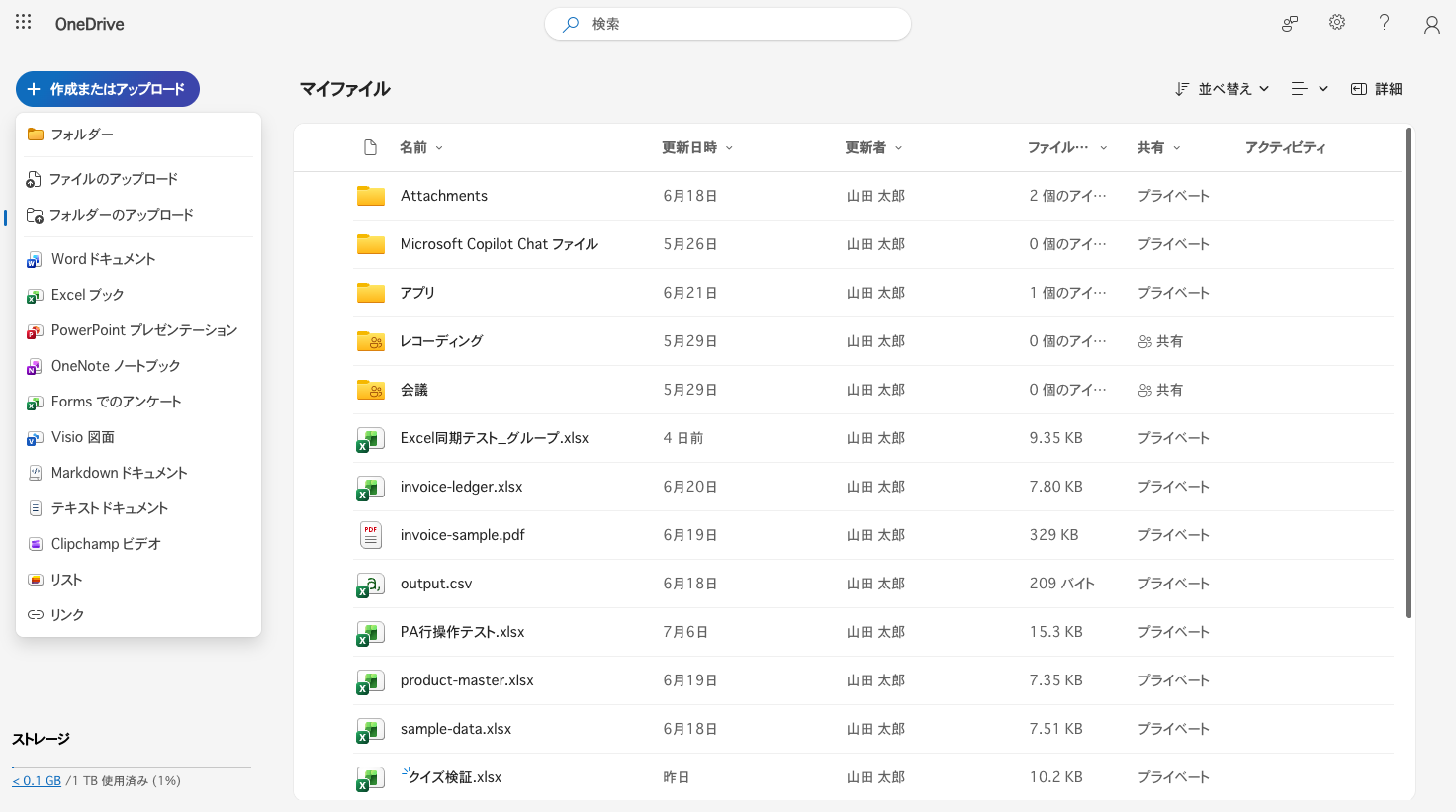Open the 詳細 details pane
The image size is (1456, 812).
point(1376,89)
